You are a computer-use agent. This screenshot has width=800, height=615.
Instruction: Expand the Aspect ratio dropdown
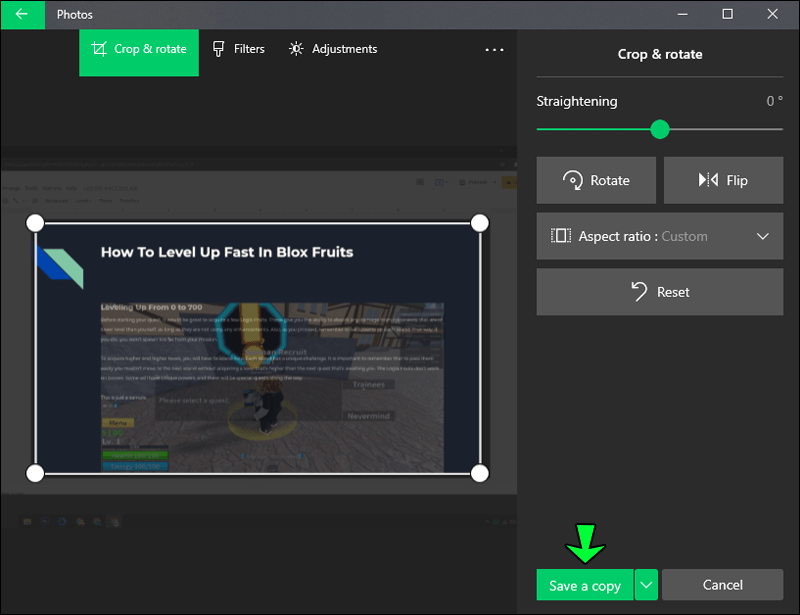coord(660,236)
